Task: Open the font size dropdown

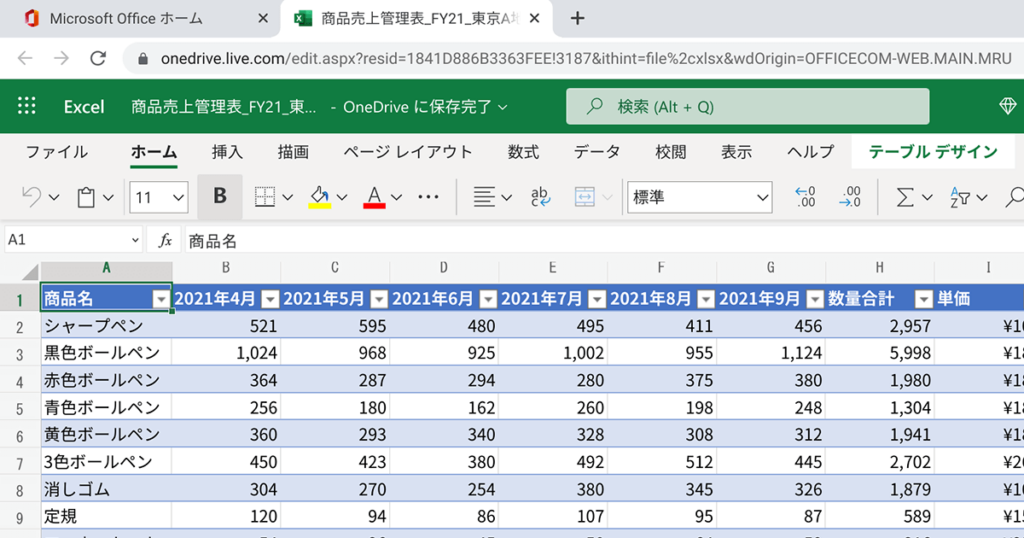Action: (x=159, y=197)
